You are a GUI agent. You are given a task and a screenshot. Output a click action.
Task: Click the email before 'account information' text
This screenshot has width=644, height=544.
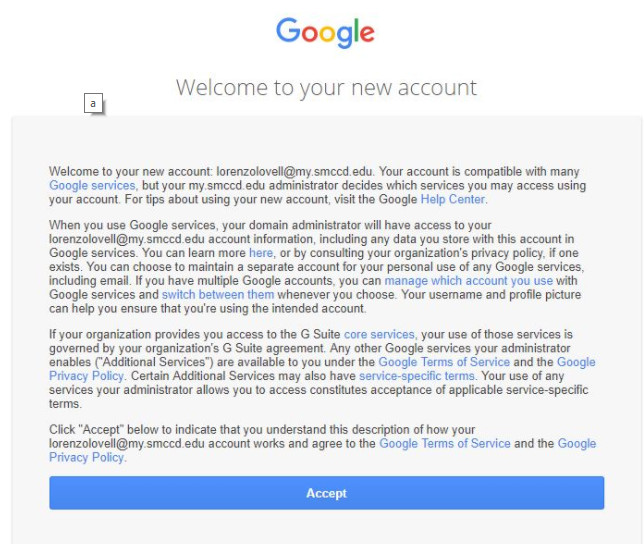[127, 239]
